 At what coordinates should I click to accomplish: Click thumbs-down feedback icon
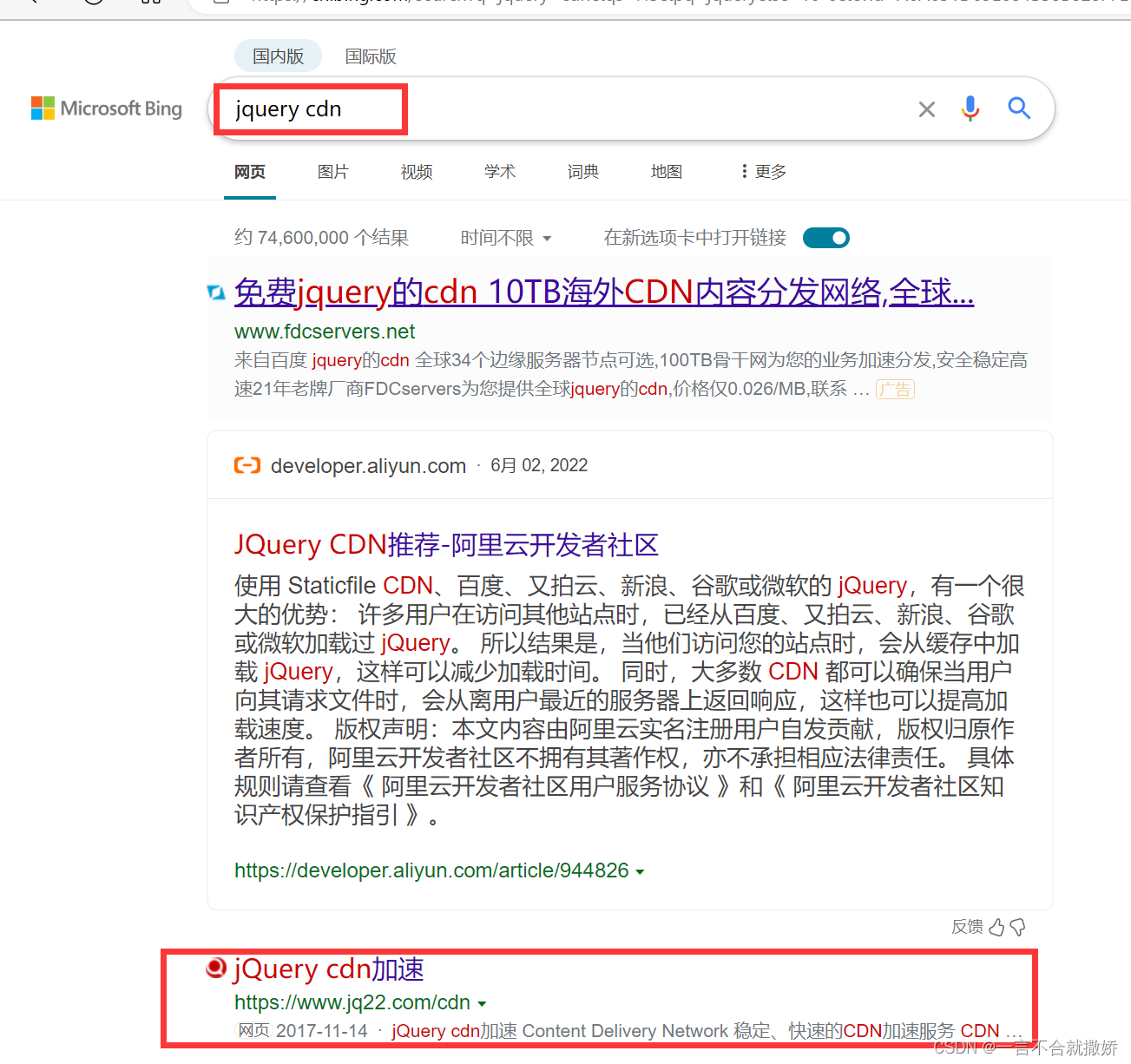tap(1017, 927)
